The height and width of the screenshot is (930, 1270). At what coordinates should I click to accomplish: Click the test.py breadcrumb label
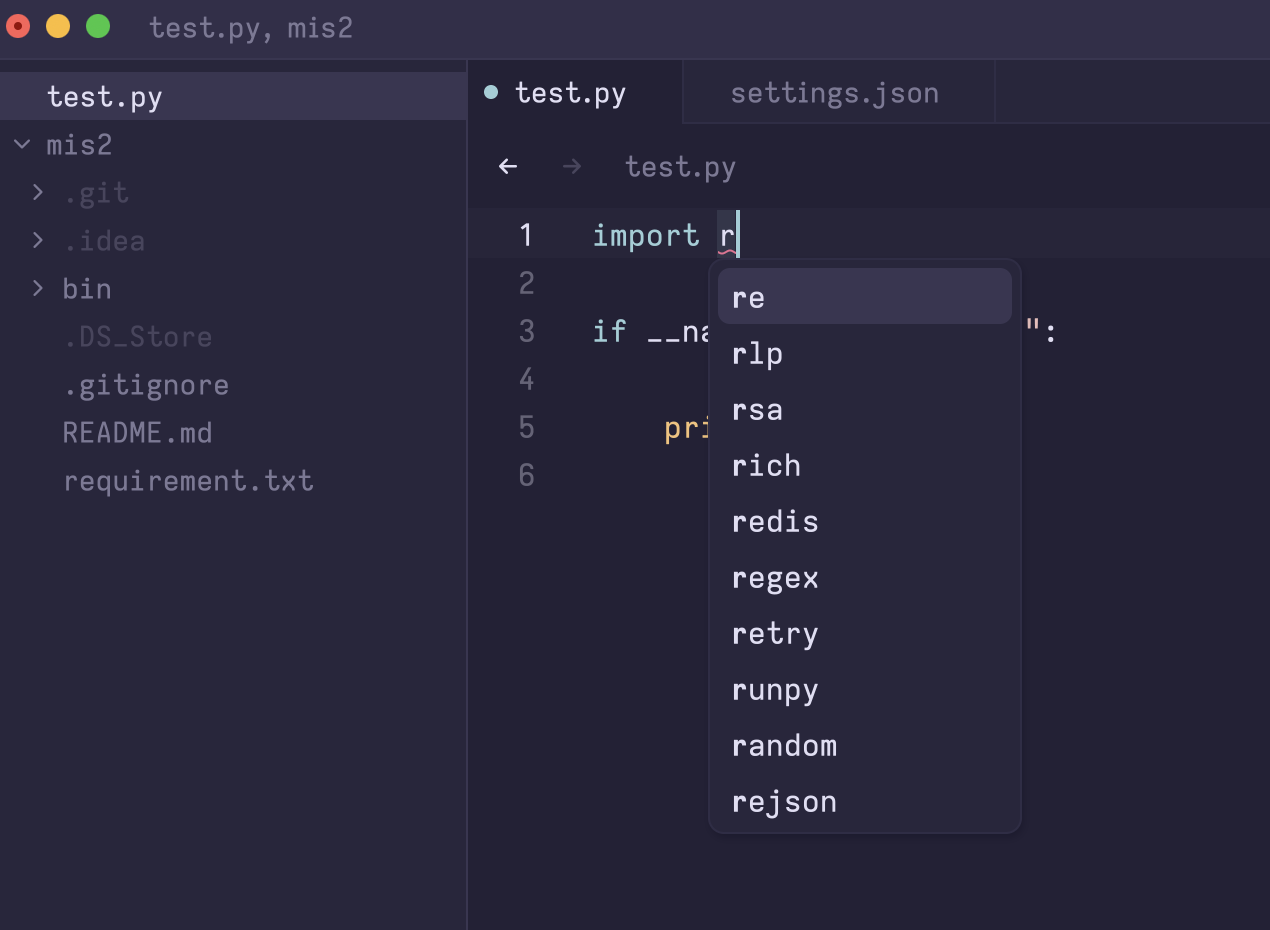[680, 166]
